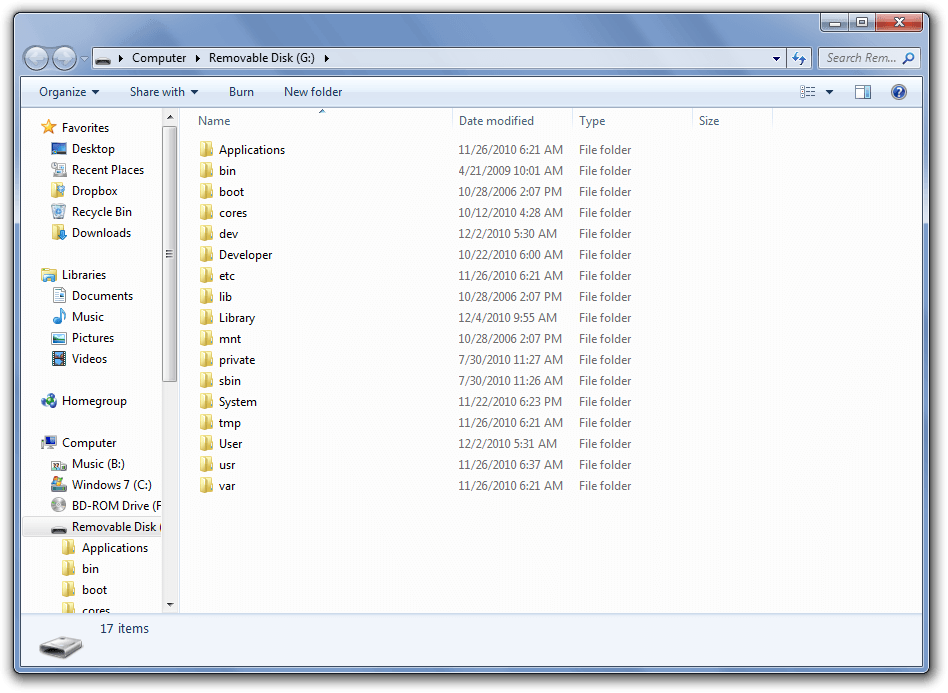
Task: Click the Forward navigation arrow
Action: pyautogui.click(x=64, y=58)
